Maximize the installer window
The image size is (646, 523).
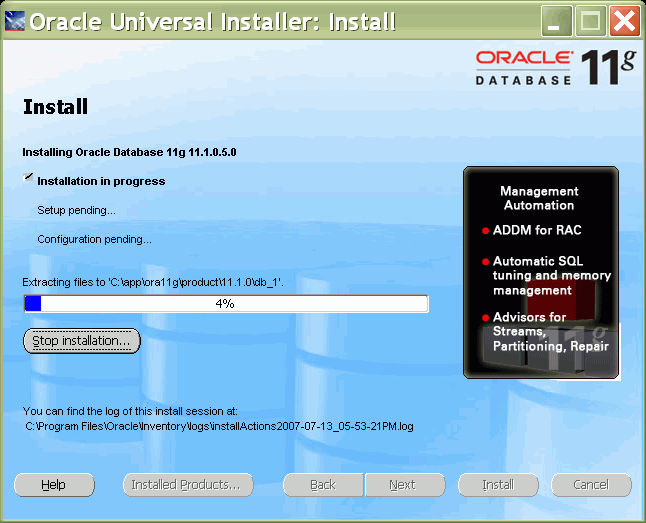[x=591, y=21]
